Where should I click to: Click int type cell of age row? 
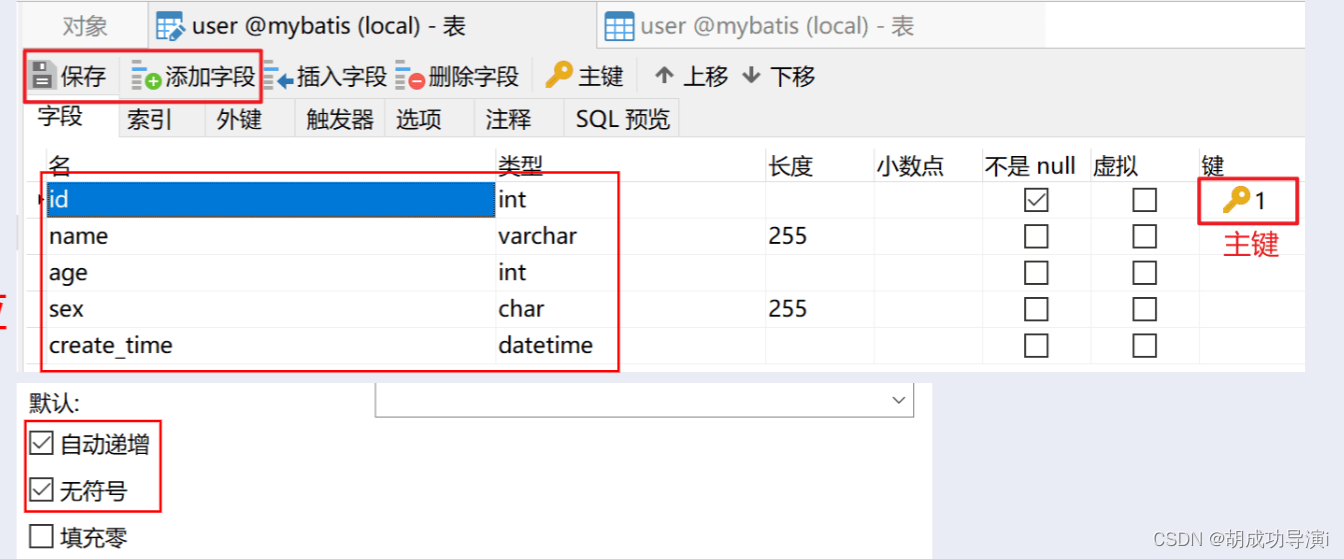(x=630, y=273)
